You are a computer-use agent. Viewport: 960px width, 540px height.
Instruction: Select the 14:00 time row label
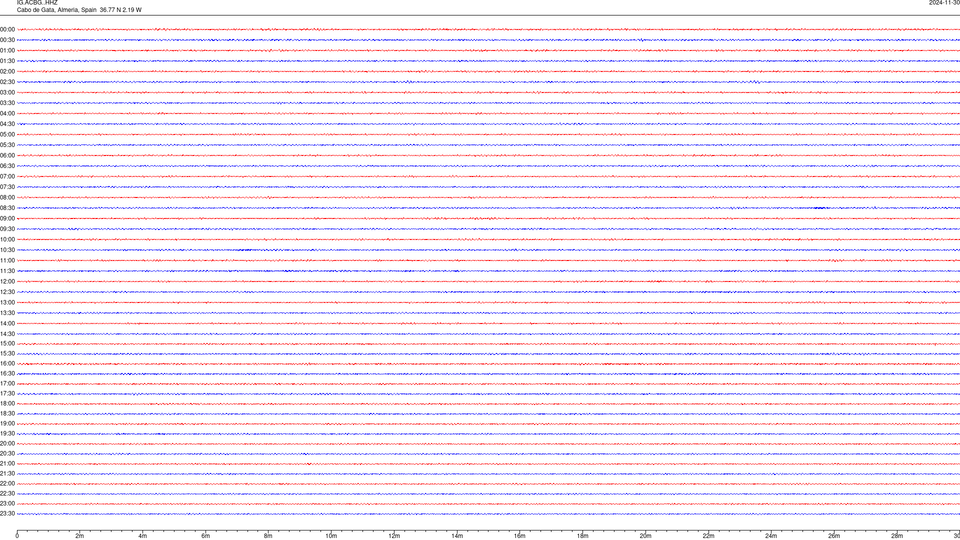coord(7,323)
